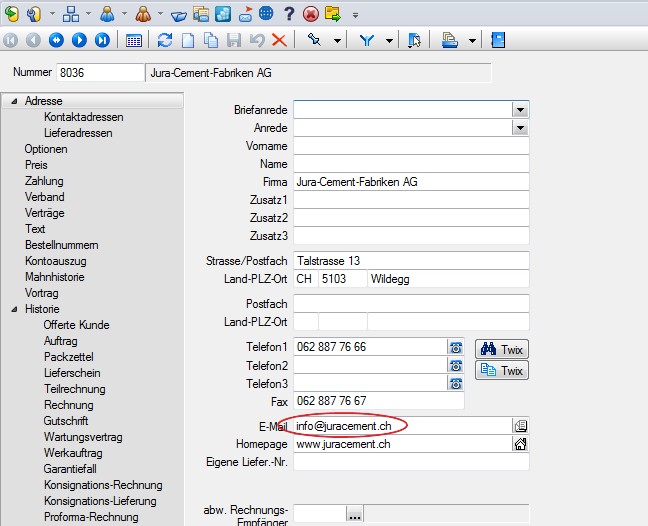Click the refresh icon in the toolbar
The width and height of the screenshot is (648, 526).
(x=165, y=40)
